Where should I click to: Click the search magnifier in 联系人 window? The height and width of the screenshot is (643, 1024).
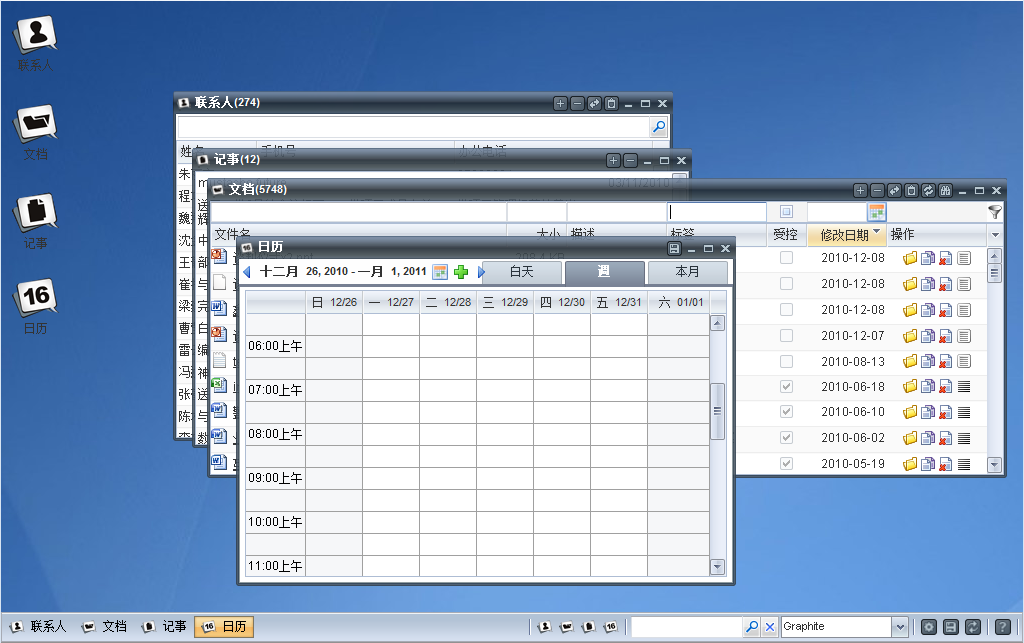click(659, 126)
